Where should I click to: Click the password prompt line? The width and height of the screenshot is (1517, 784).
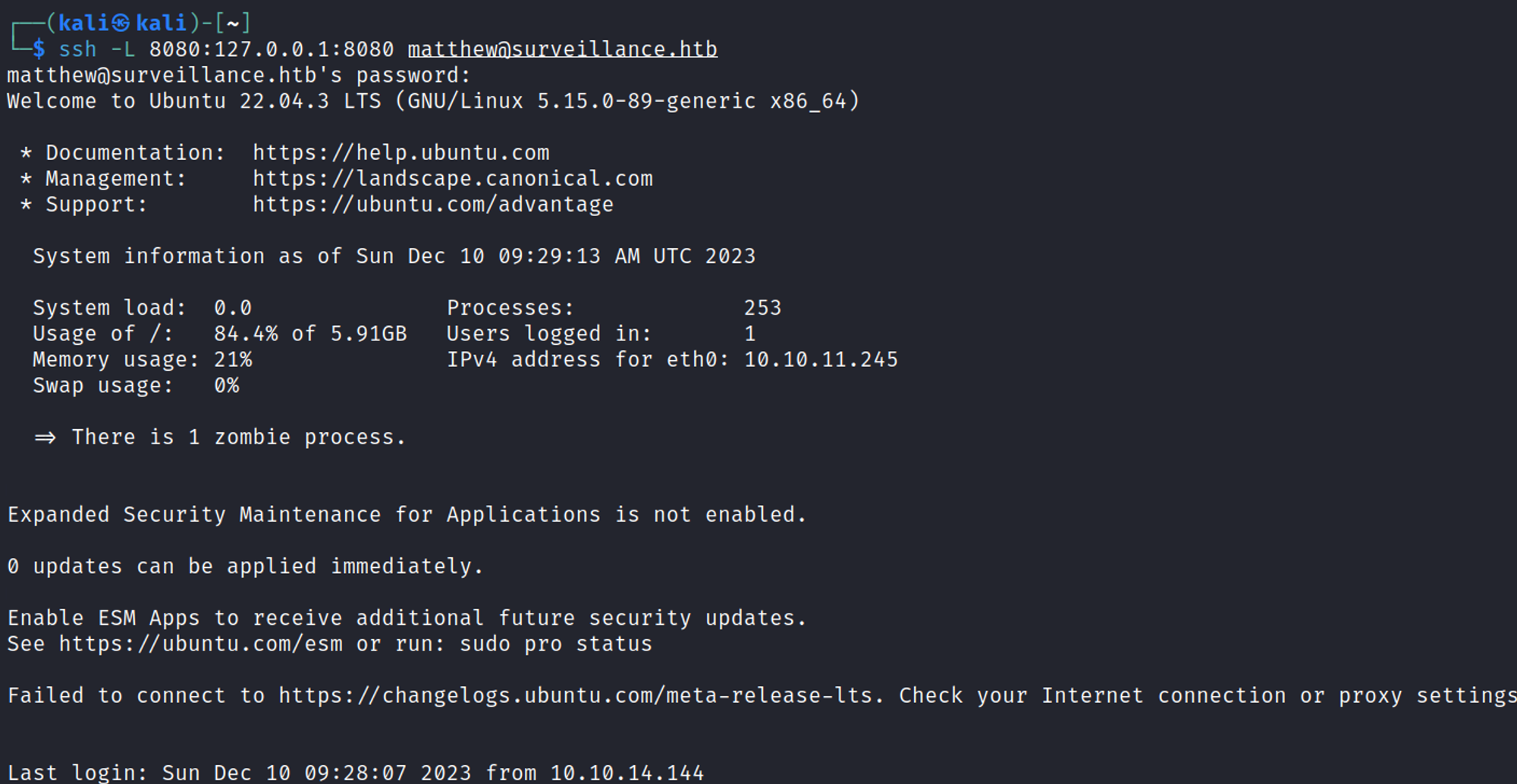pos(238,75)
